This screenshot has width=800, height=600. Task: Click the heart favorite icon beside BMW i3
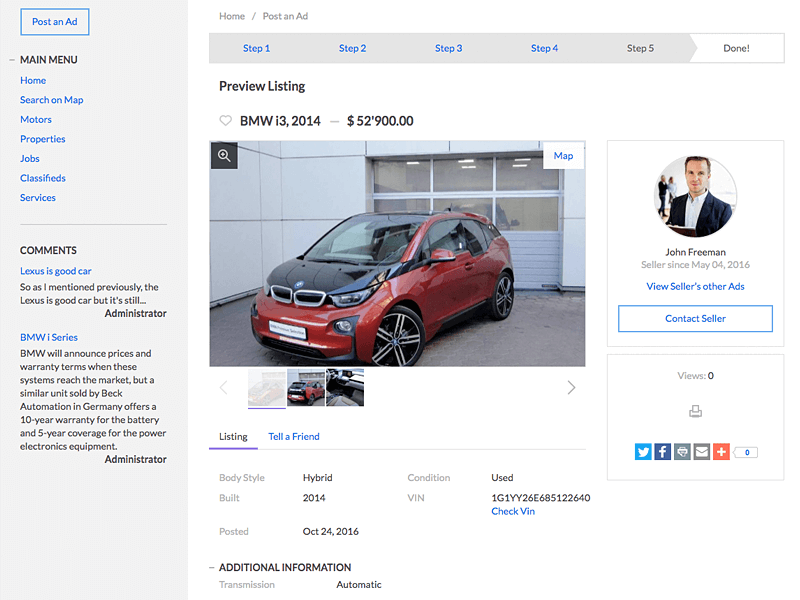[x=225, y=120]
